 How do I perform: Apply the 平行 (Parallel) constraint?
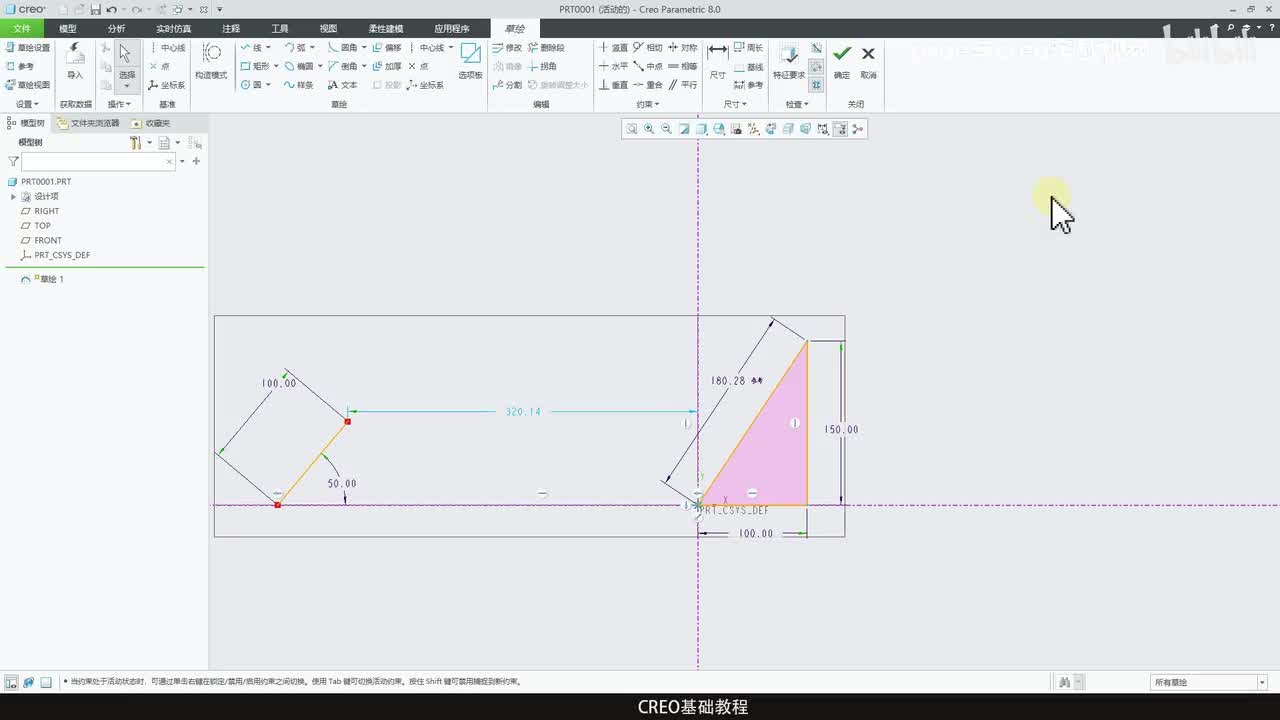point(683,85)
